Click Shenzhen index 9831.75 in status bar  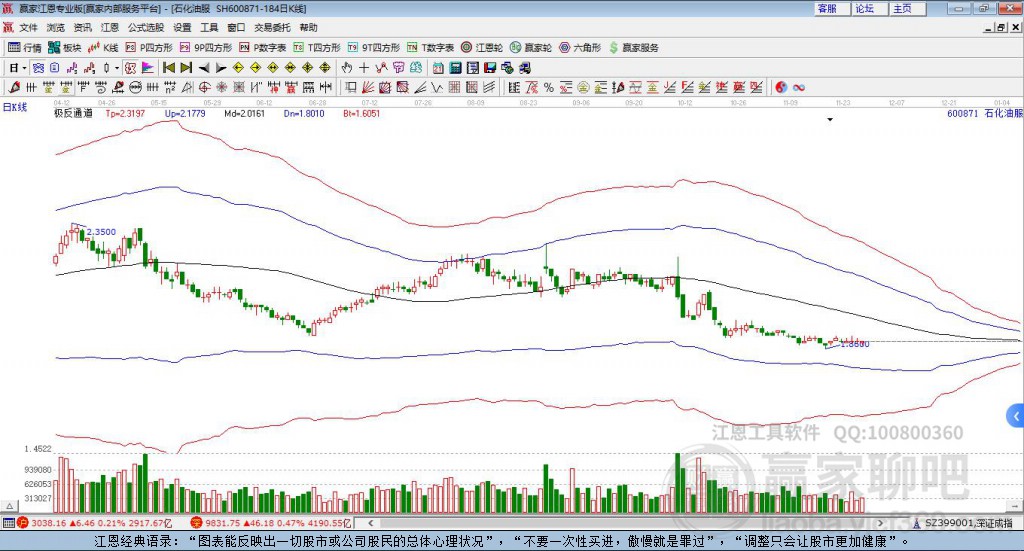(223, 523)
